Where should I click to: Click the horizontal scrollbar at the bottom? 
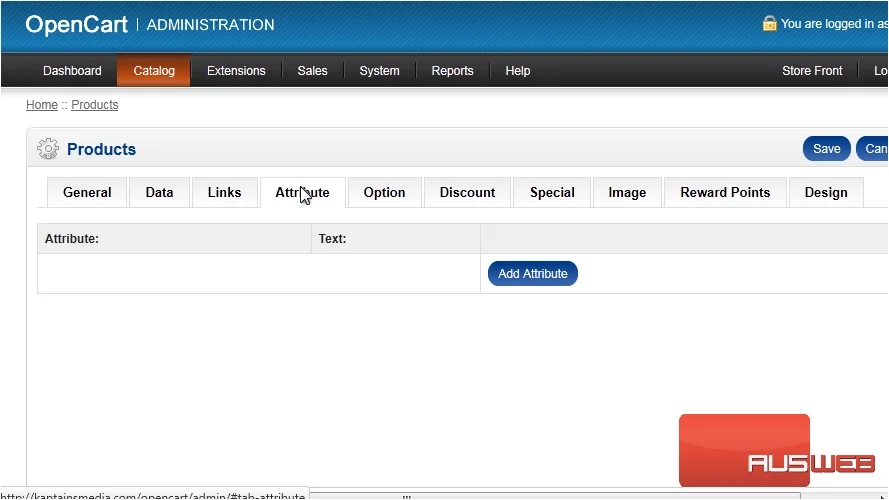554,496
